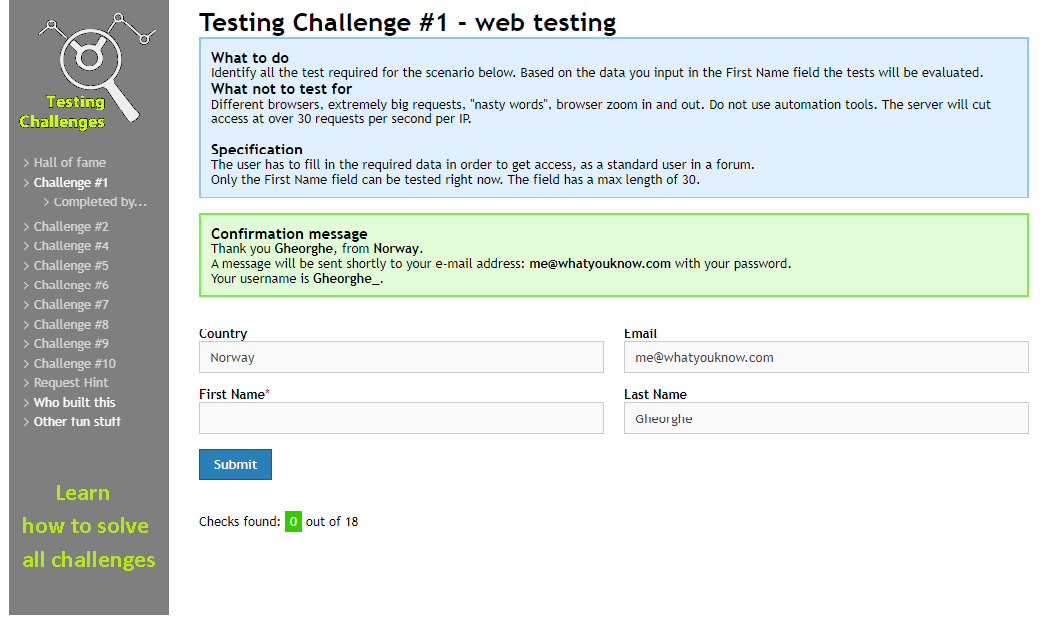Open Challenge #8
The image size is (1061, 629).
(x=68, y=324)
